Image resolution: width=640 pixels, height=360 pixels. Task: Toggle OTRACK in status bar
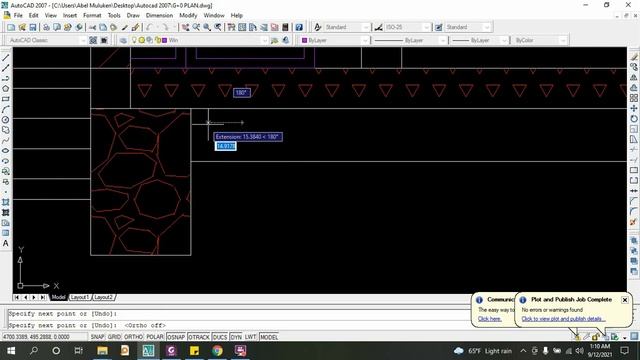(x=199, y=337)
